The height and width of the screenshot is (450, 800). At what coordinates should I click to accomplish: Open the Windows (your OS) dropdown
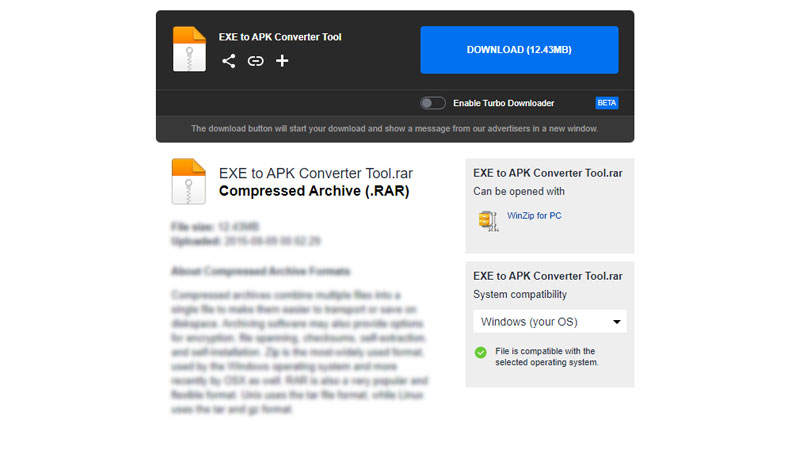tap(549, 322)
